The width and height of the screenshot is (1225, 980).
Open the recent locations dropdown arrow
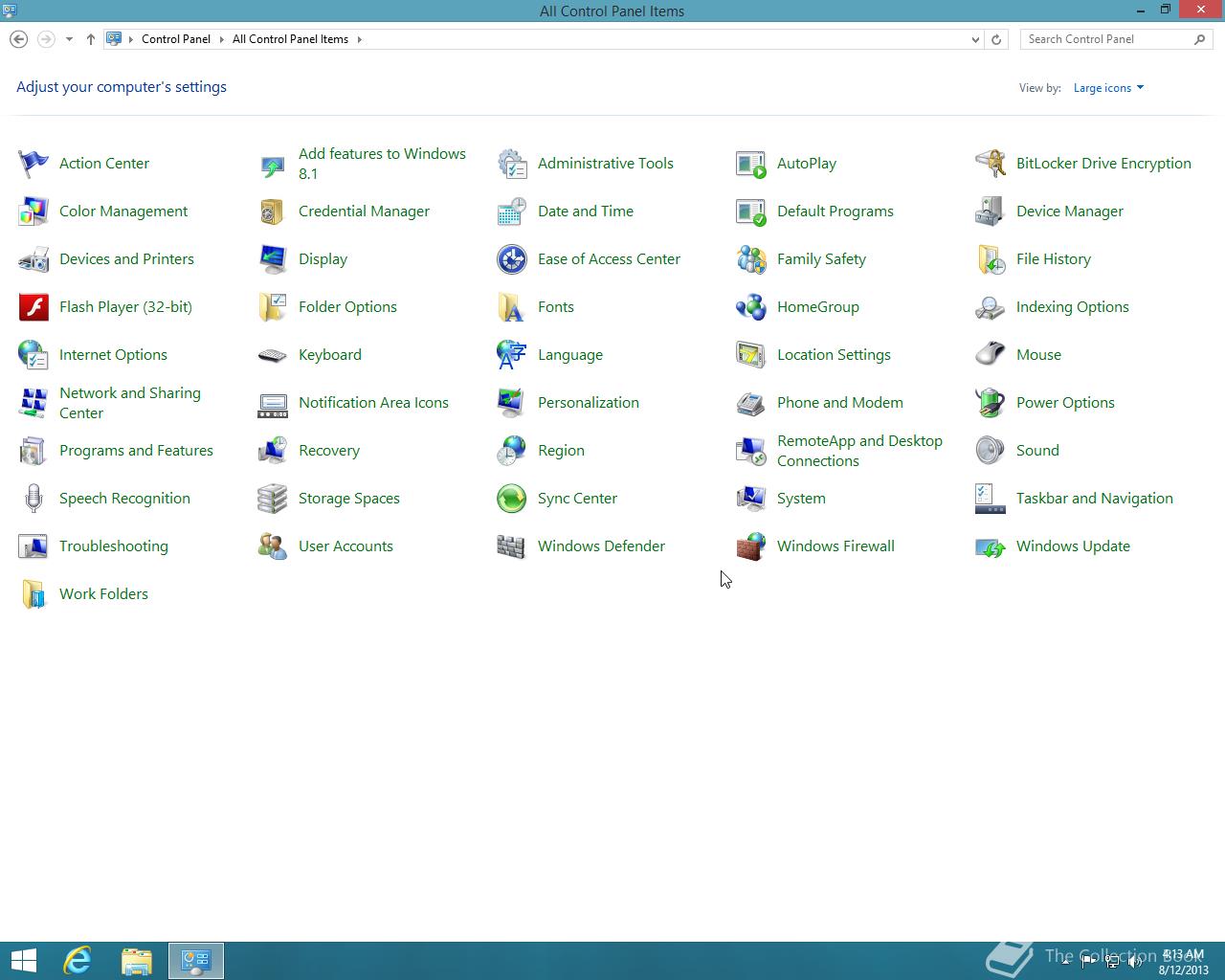(x=69, y=39)
